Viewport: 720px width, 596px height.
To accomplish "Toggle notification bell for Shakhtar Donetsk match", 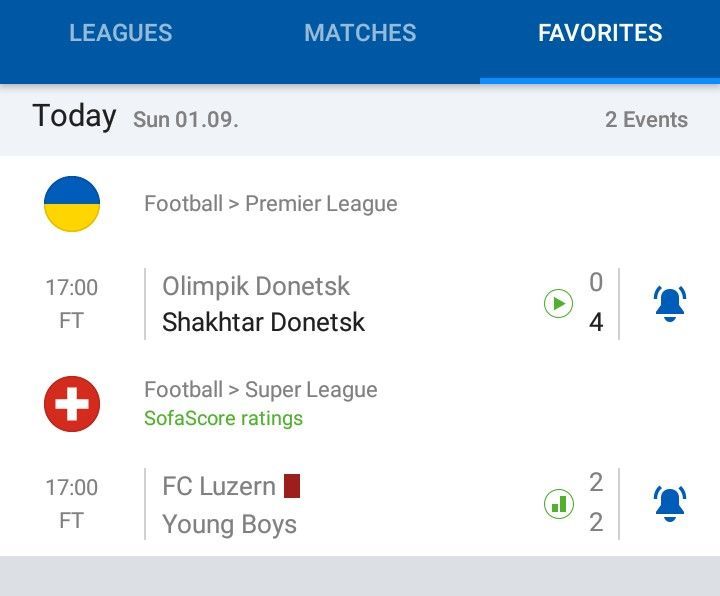I will click(x=669, y=303).
